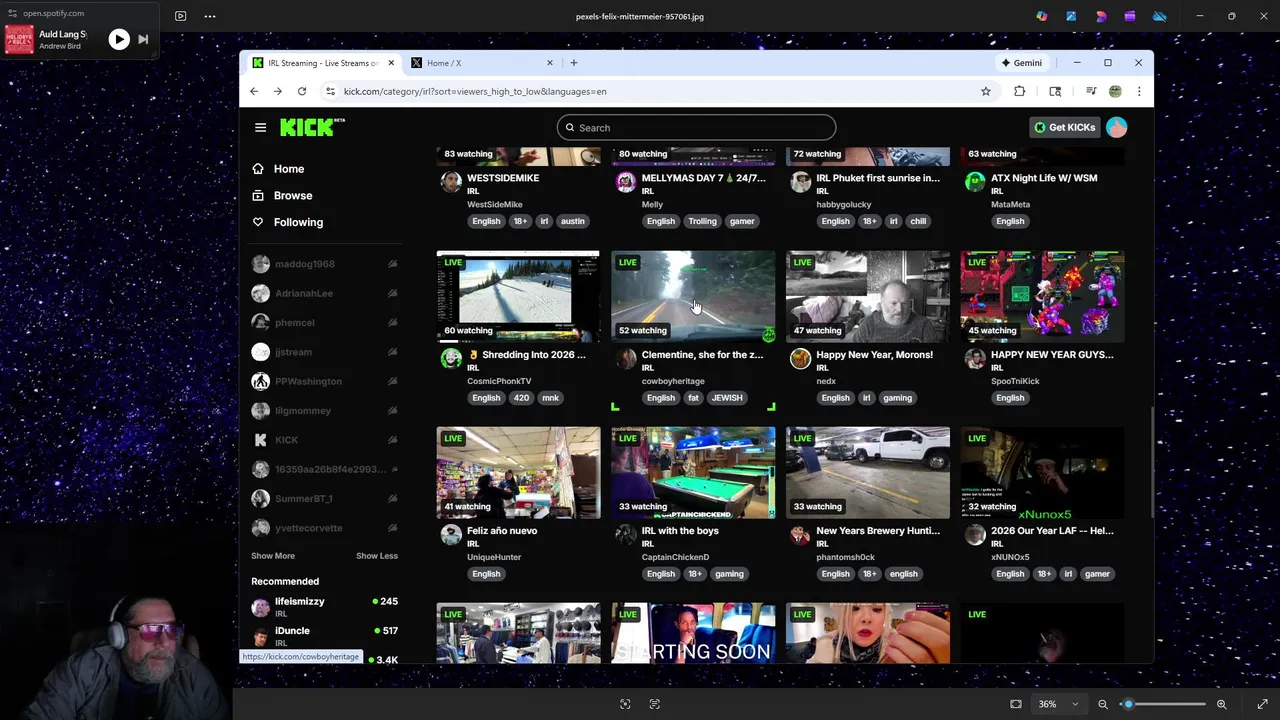Open the Happy New Year, Morons! thumbnail
Screen dimensions: 1280x720
pyautogui.click(x=868, y=296)
